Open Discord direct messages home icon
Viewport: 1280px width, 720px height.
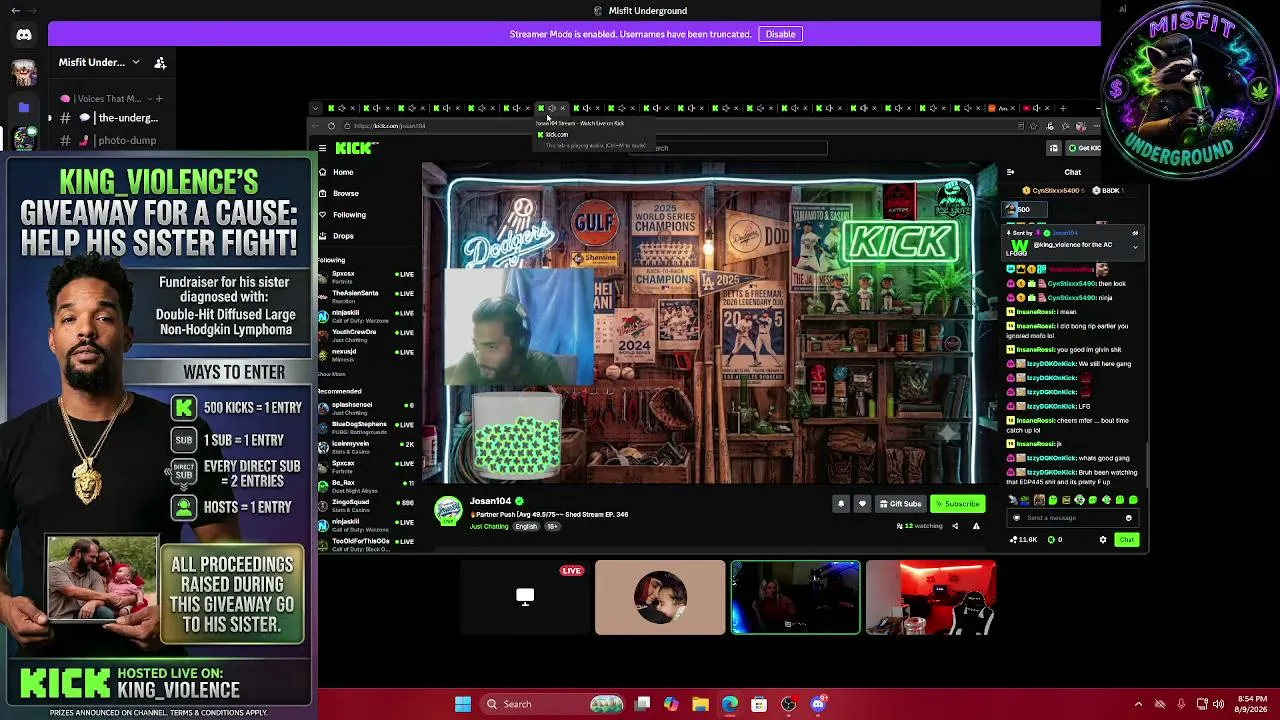[x=24, y=35]
